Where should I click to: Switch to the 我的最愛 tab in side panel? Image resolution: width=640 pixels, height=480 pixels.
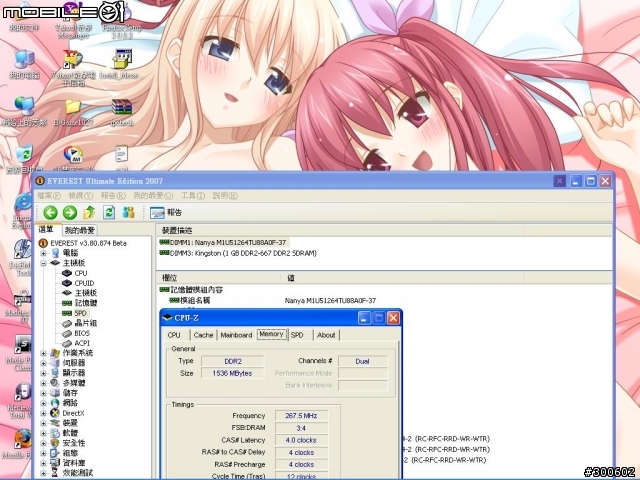(80, 231)
